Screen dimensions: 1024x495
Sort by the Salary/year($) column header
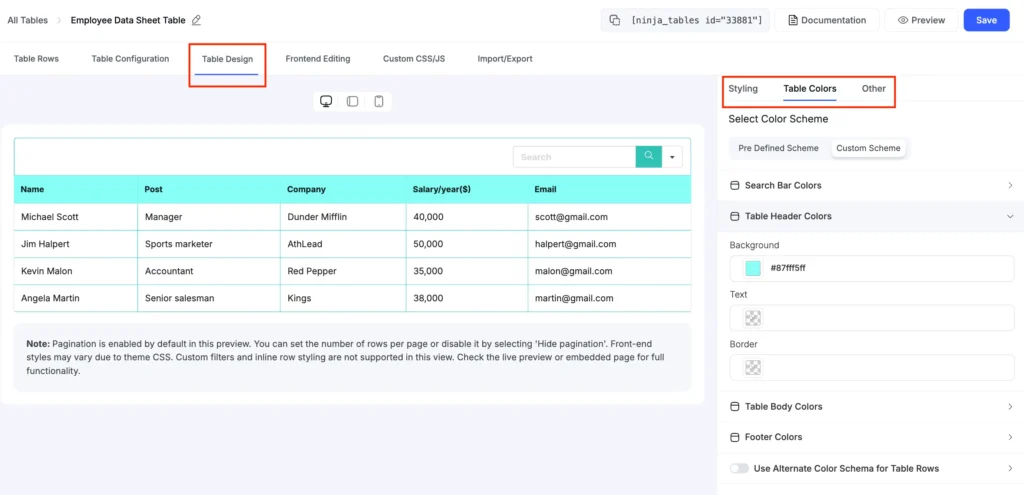(x=466, y=189)
